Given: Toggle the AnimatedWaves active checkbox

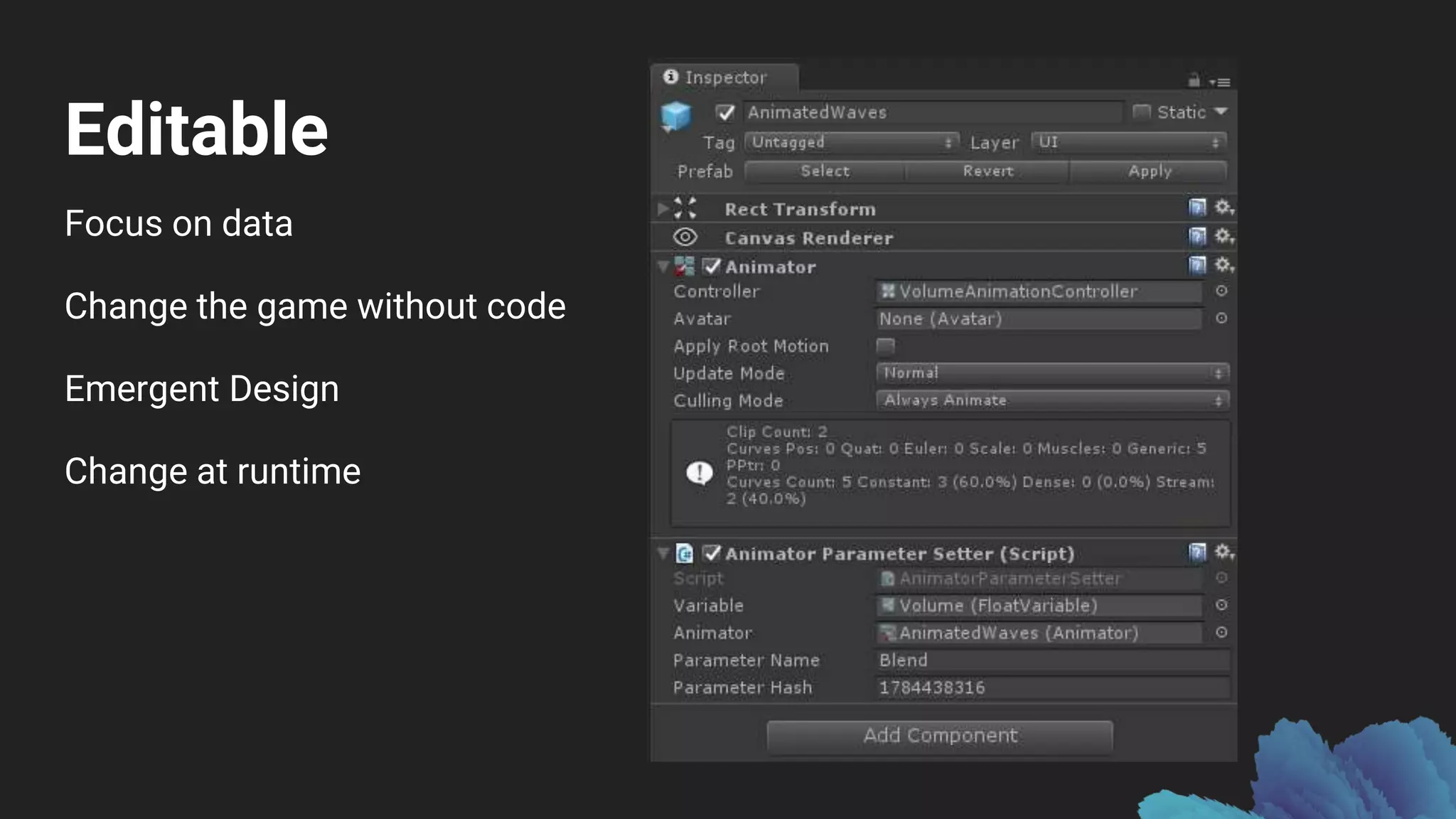Looking at the screenshot, I should click(725, 112).
